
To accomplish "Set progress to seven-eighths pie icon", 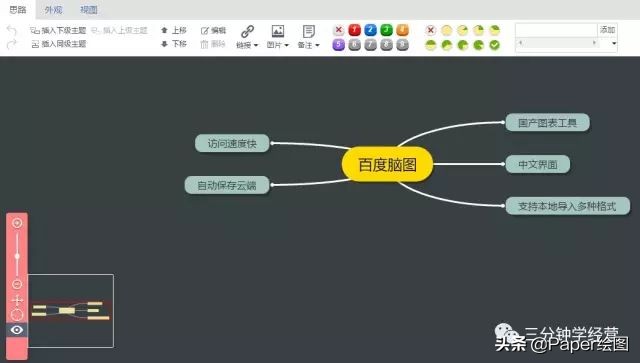I will point(478,45).
